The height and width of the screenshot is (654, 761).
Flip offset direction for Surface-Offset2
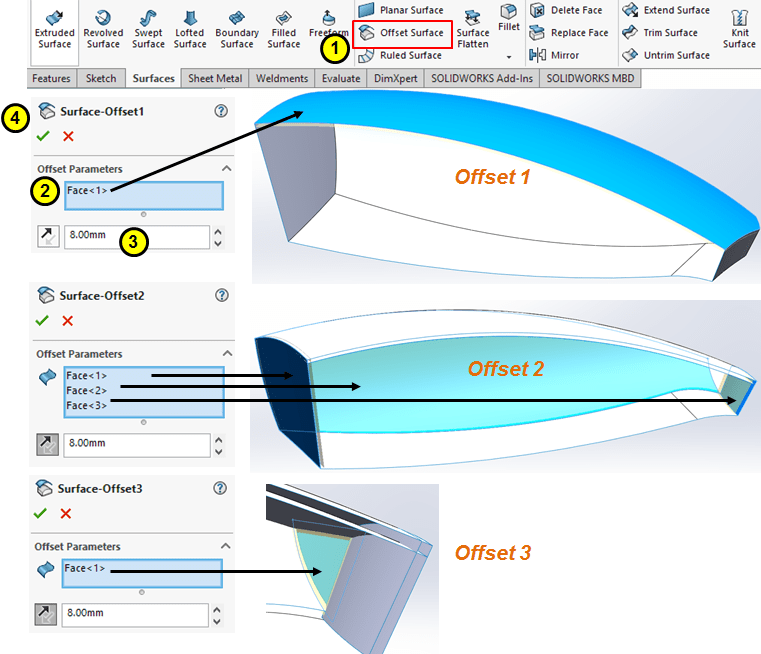point(46,445)
